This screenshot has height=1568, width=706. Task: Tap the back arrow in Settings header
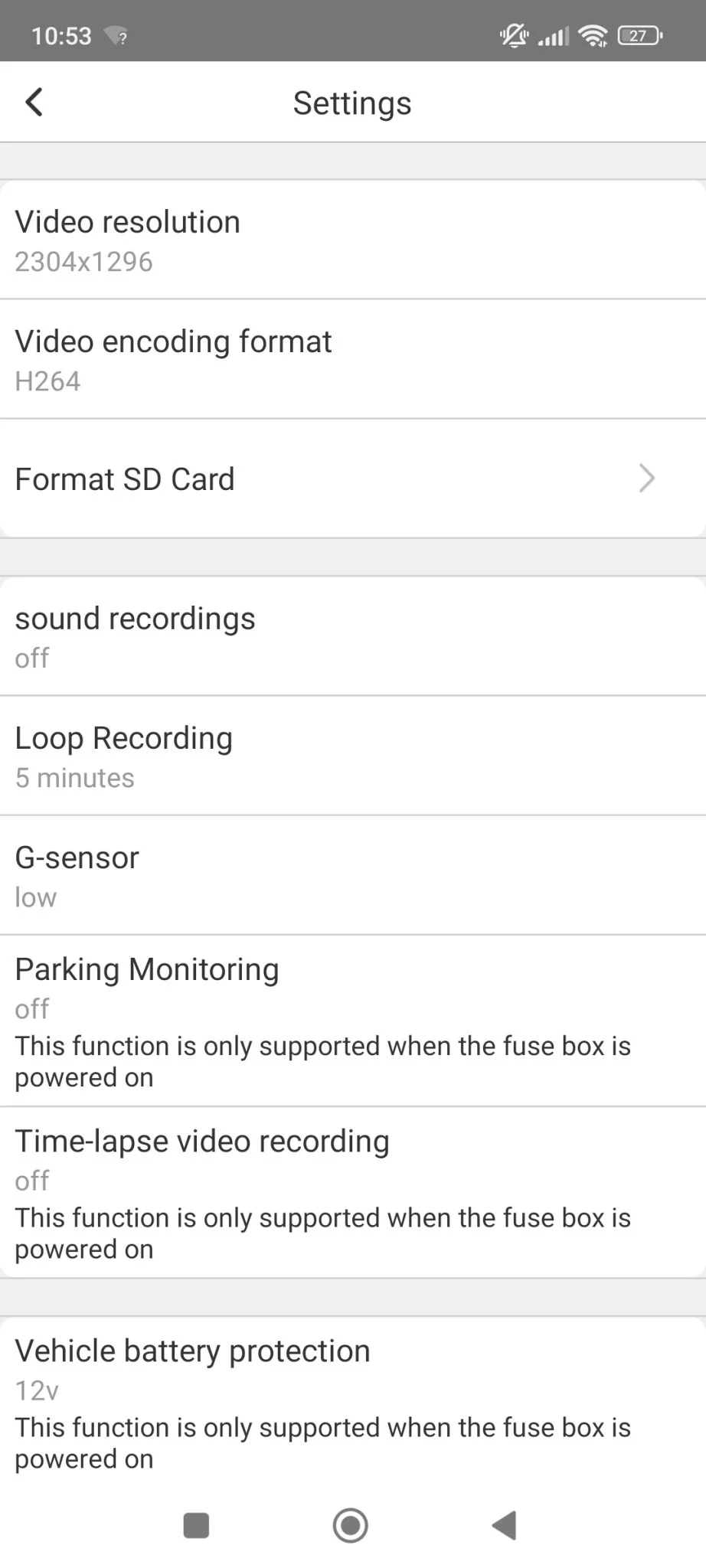pyautogui.click(x=34, y=102)
